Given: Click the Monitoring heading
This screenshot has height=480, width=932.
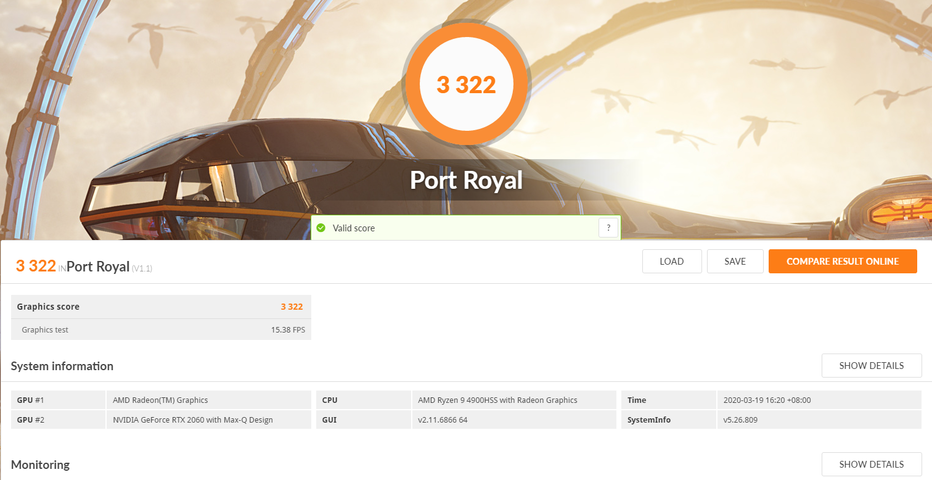Looking at the screenshot, I should (x=40, y=465).
